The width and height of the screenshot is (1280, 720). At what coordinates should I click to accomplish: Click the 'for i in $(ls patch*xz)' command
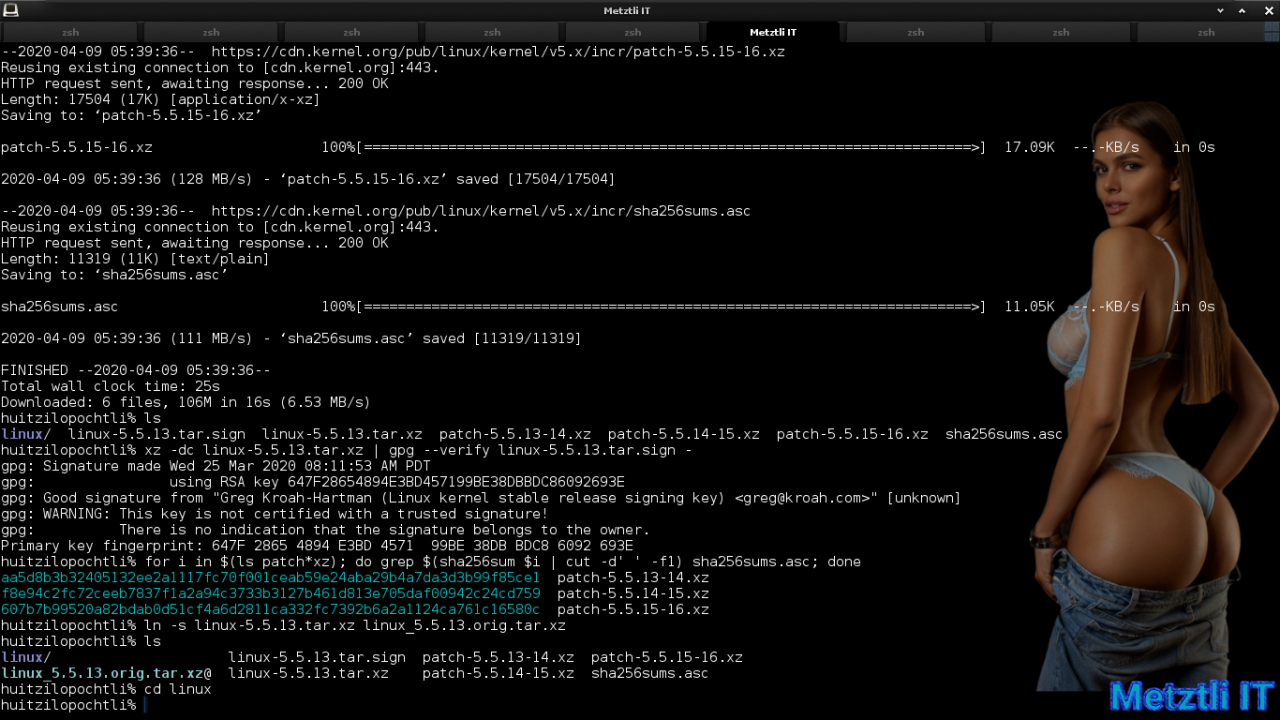(502, 563)
